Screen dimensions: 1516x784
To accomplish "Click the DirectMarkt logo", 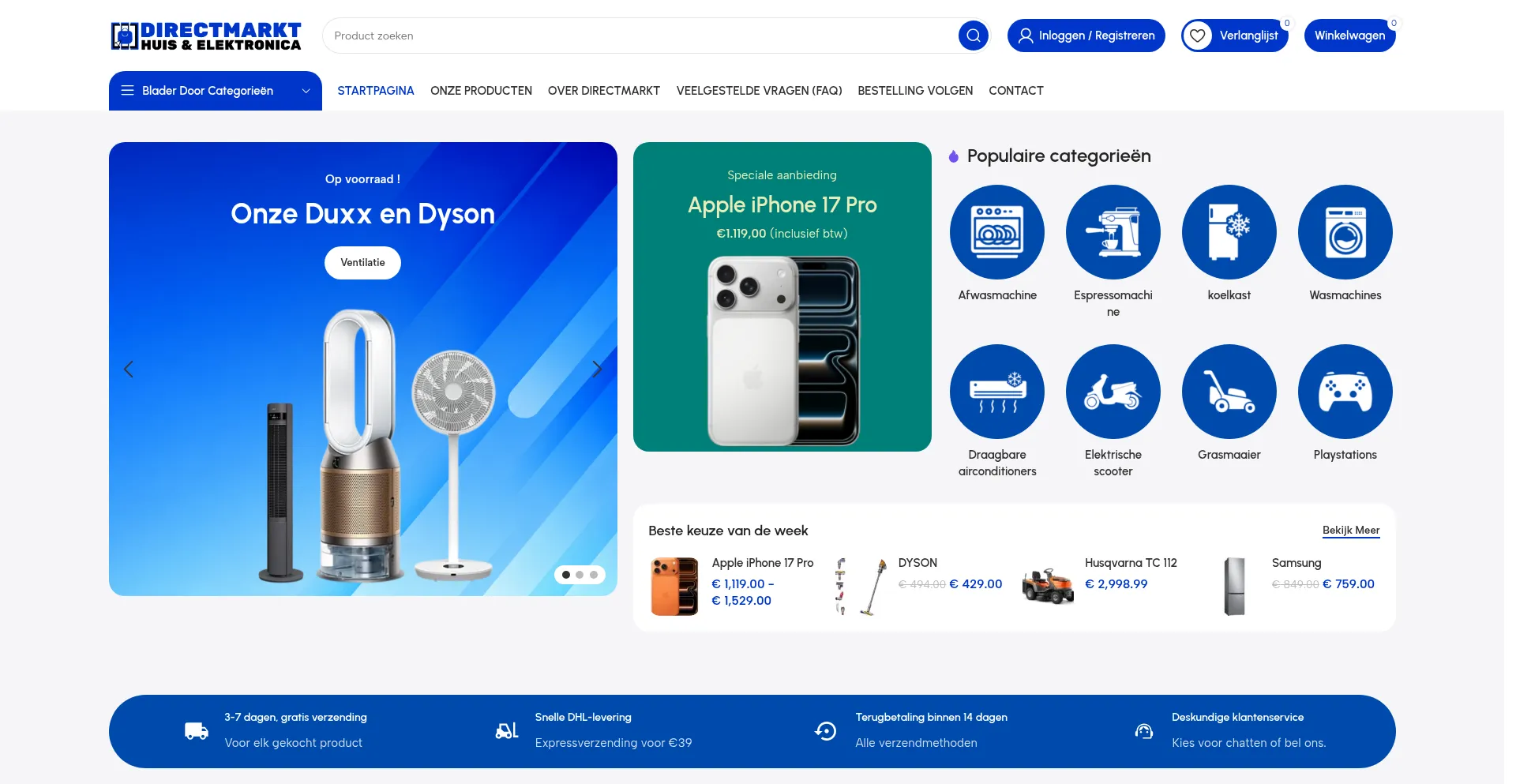I will pyautogui.click(x=206, y=36).
